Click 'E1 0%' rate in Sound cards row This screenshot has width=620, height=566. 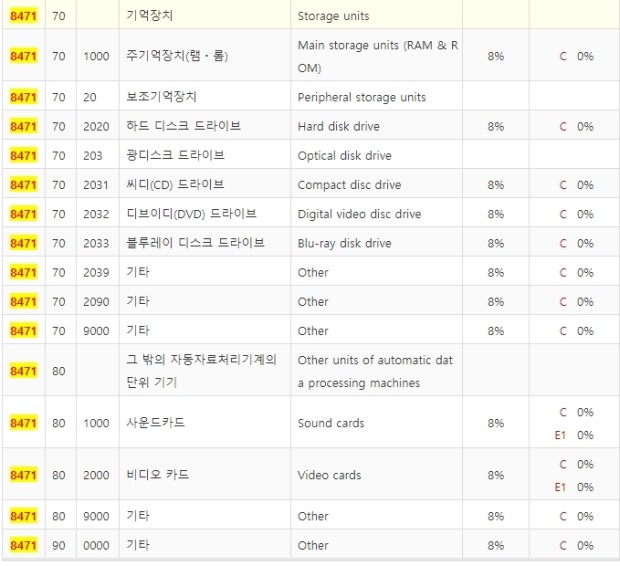pyautogui.click(x=574, y=435)
